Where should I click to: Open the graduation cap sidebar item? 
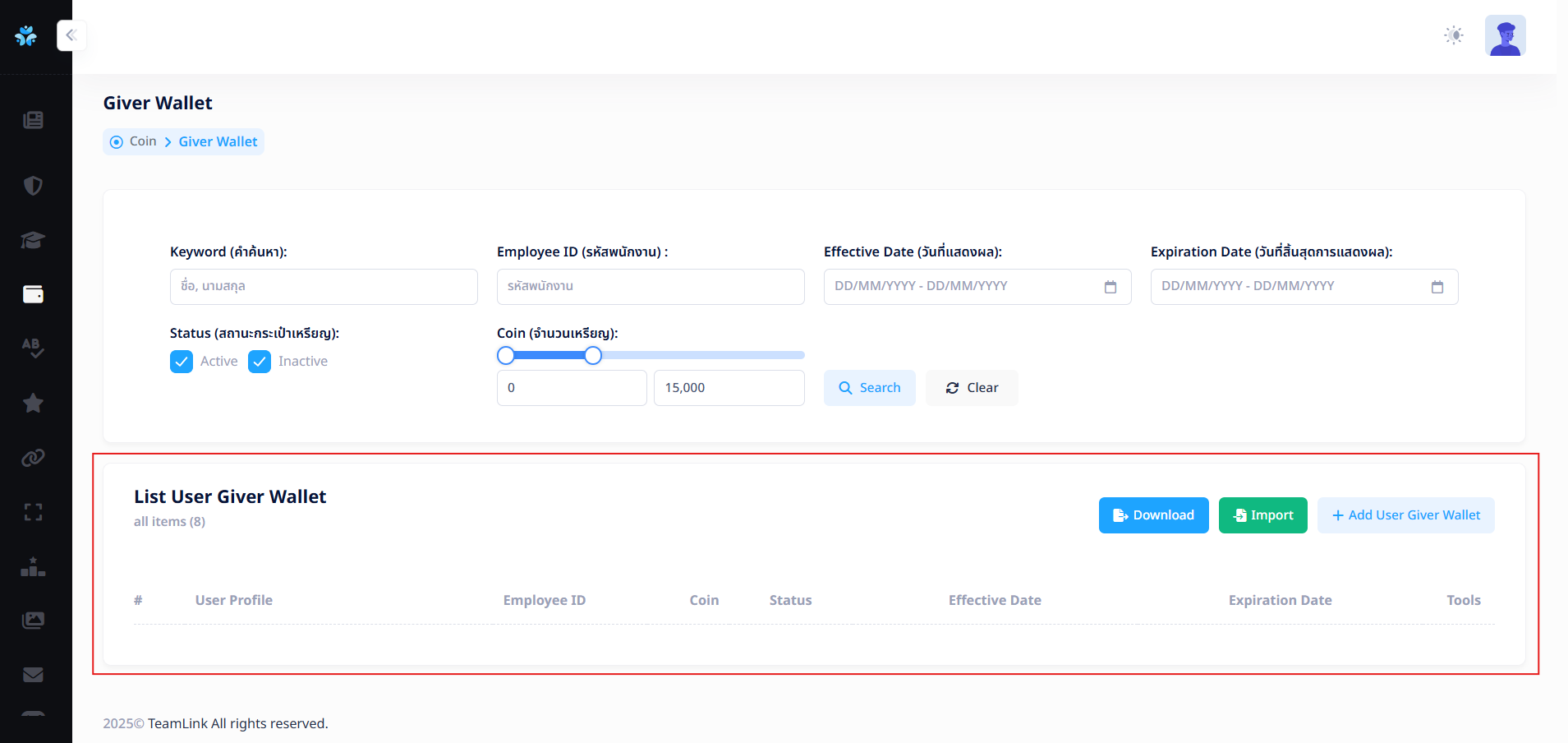33,240
